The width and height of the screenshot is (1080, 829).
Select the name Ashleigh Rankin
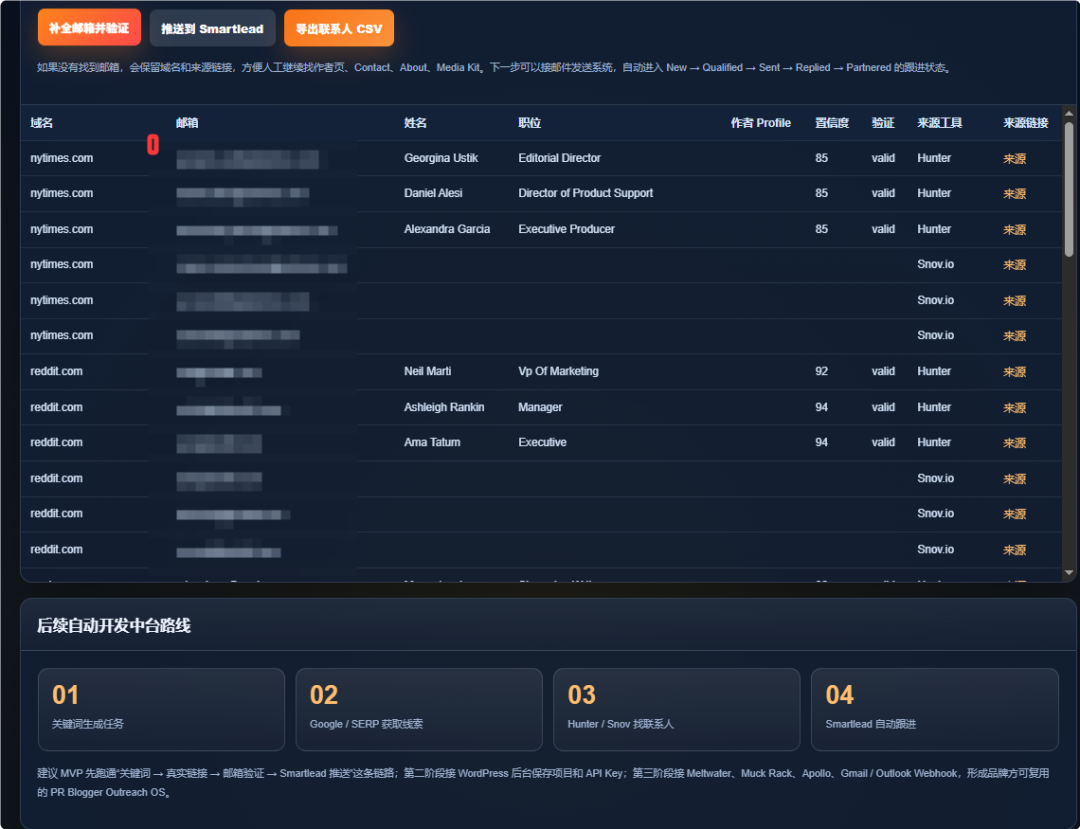pos(444,407)
